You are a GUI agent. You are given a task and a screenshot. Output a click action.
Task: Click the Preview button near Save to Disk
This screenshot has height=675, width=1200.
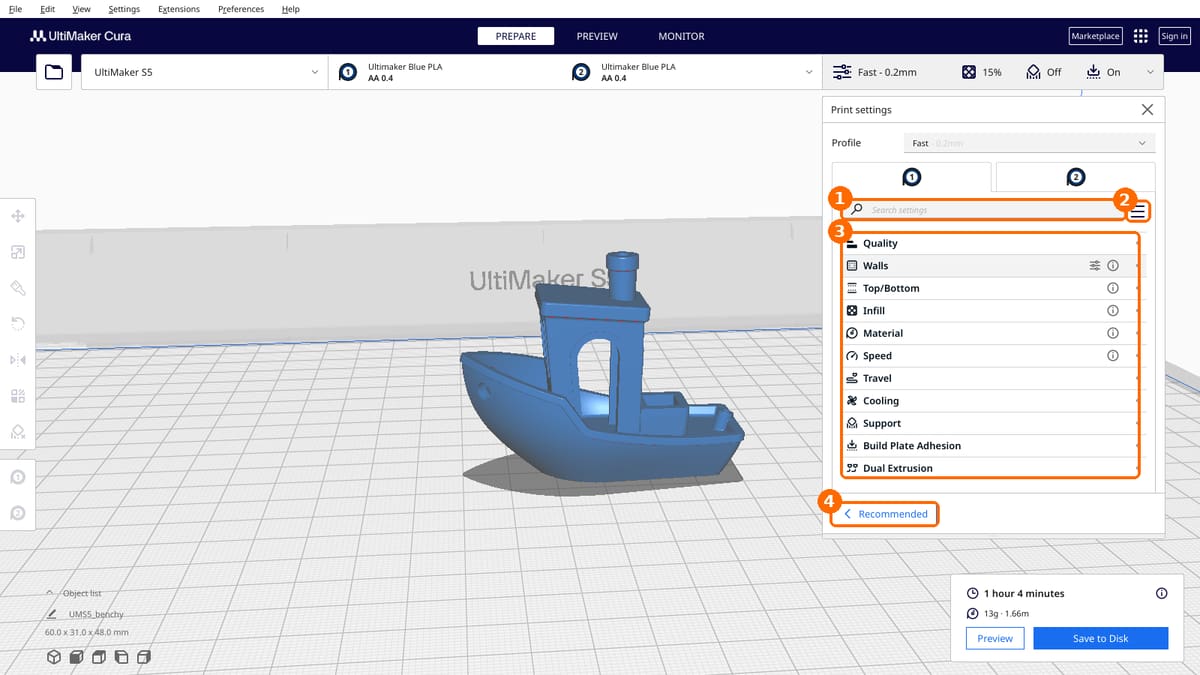(x=995, y=638)
